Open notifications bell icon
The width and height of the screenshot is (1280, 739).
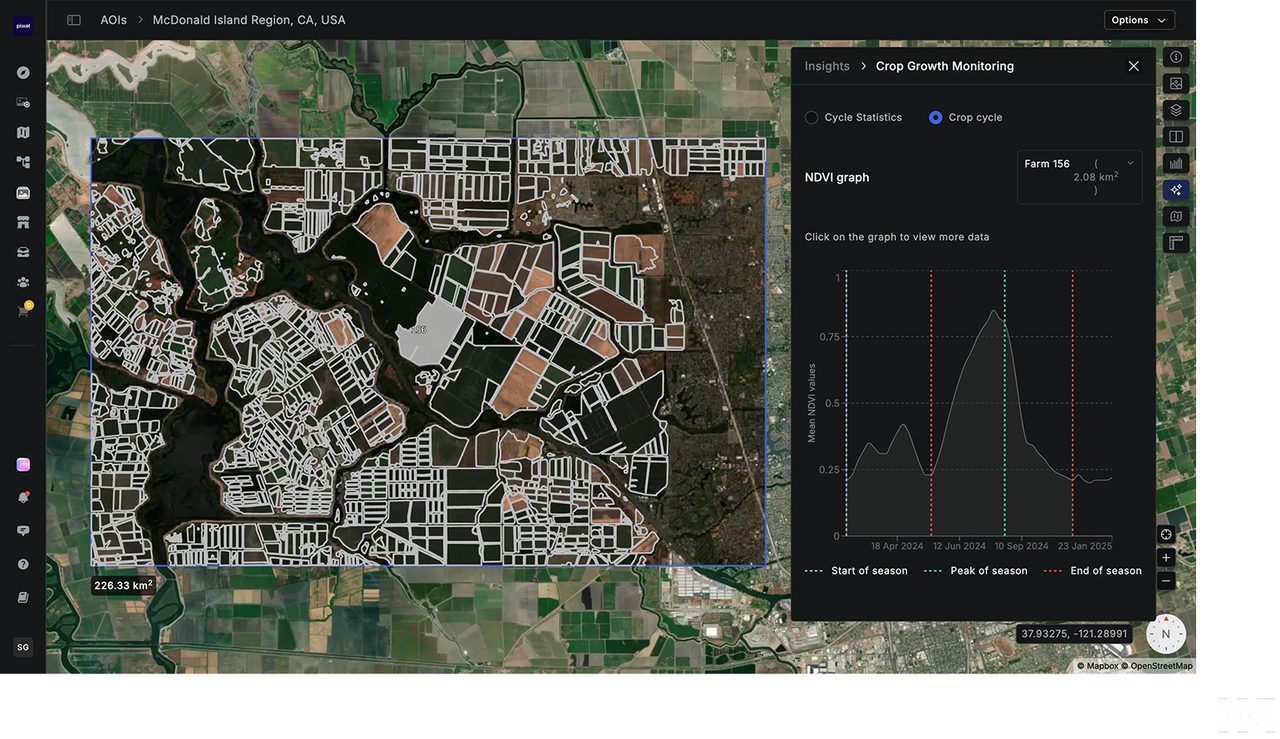point(23,497)
